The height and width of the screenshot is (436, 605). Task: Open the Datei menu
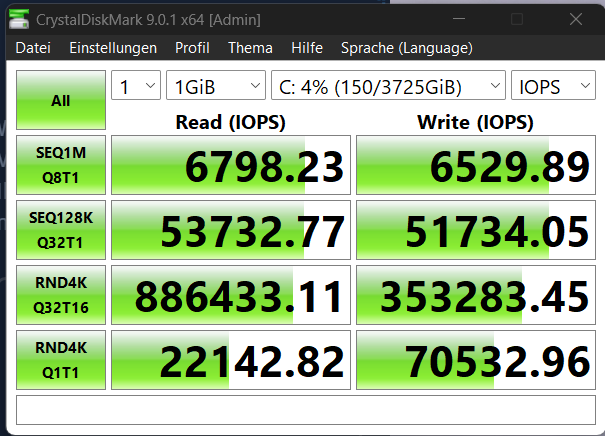click(x=33, y=48)
